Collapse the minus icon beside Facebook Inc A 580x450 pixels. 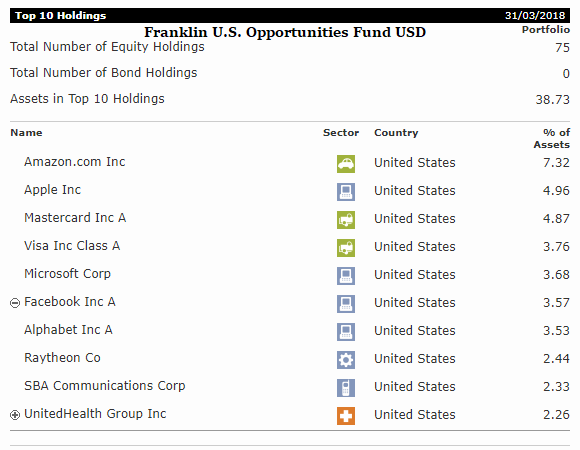point(15,303)
